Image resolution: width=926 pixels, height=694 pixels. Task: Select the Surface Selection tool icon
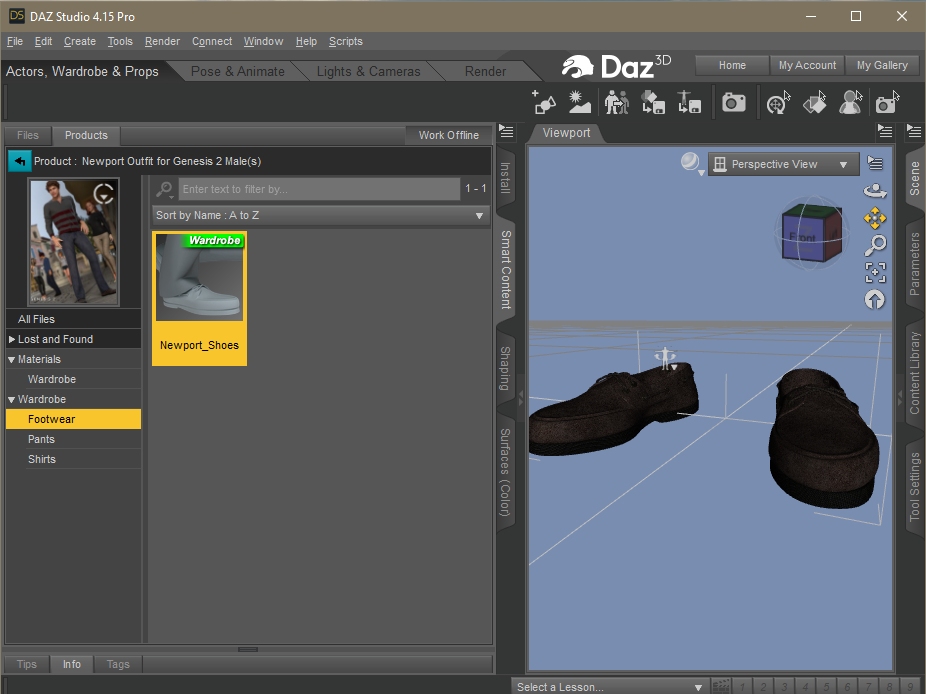click(814, 102)
